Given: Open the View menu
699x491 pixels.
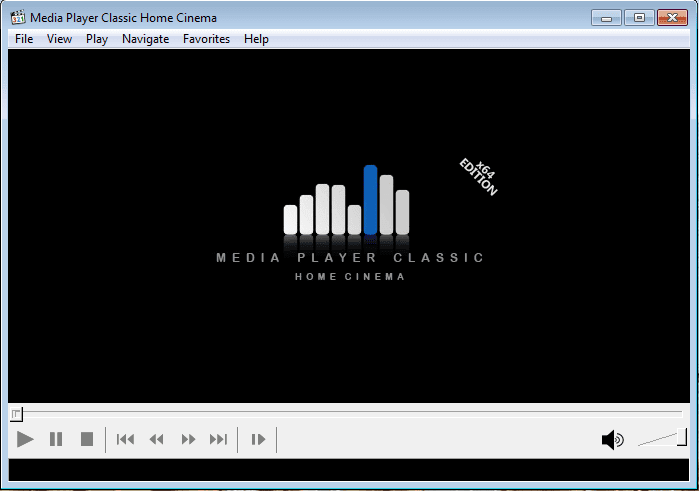Looking at the screenshot, I should [59, 39].
